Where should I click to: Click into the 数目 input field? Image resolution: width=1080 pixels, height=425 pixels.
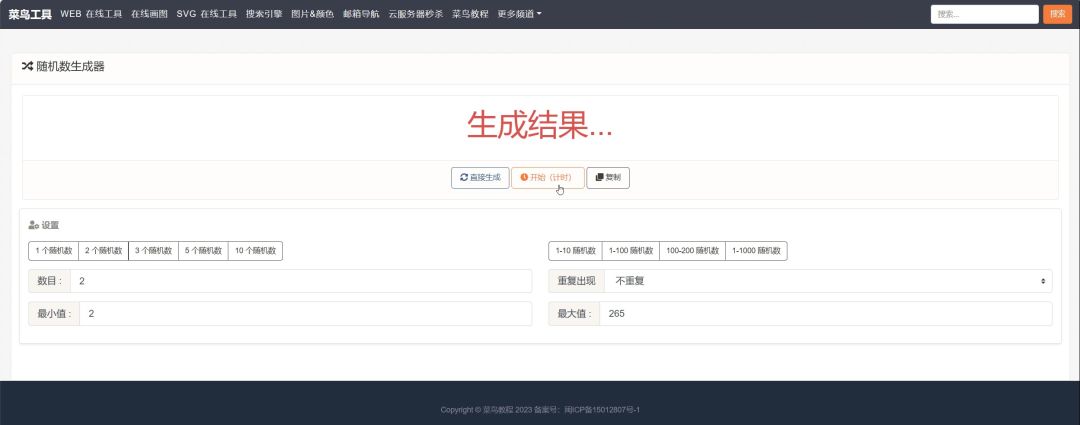[x=301, y=281]
